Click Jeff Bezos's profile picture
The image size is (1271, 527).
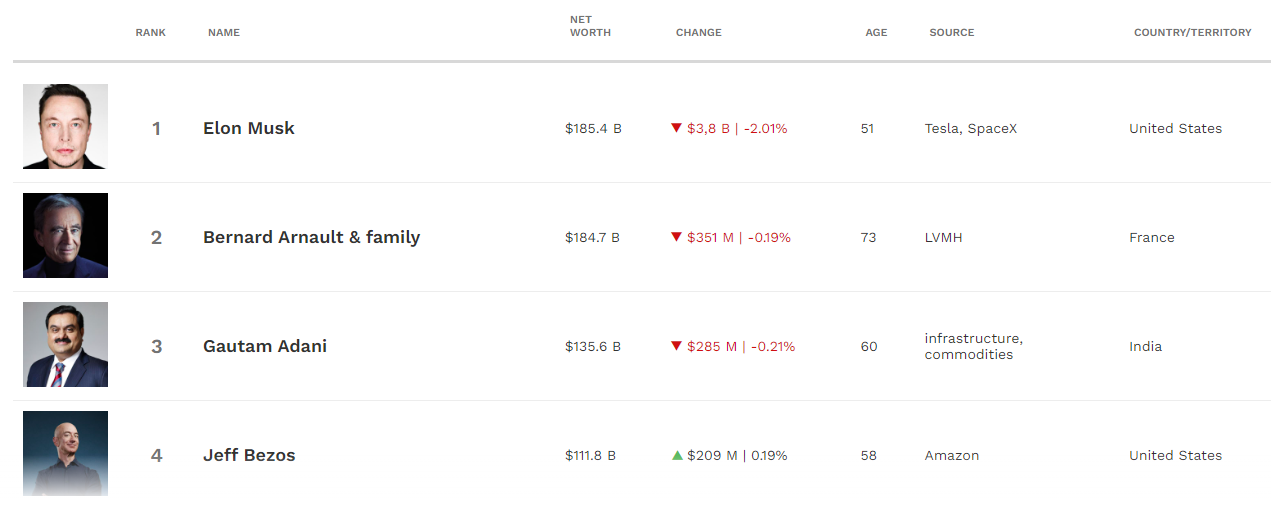(x=65, y=454)
